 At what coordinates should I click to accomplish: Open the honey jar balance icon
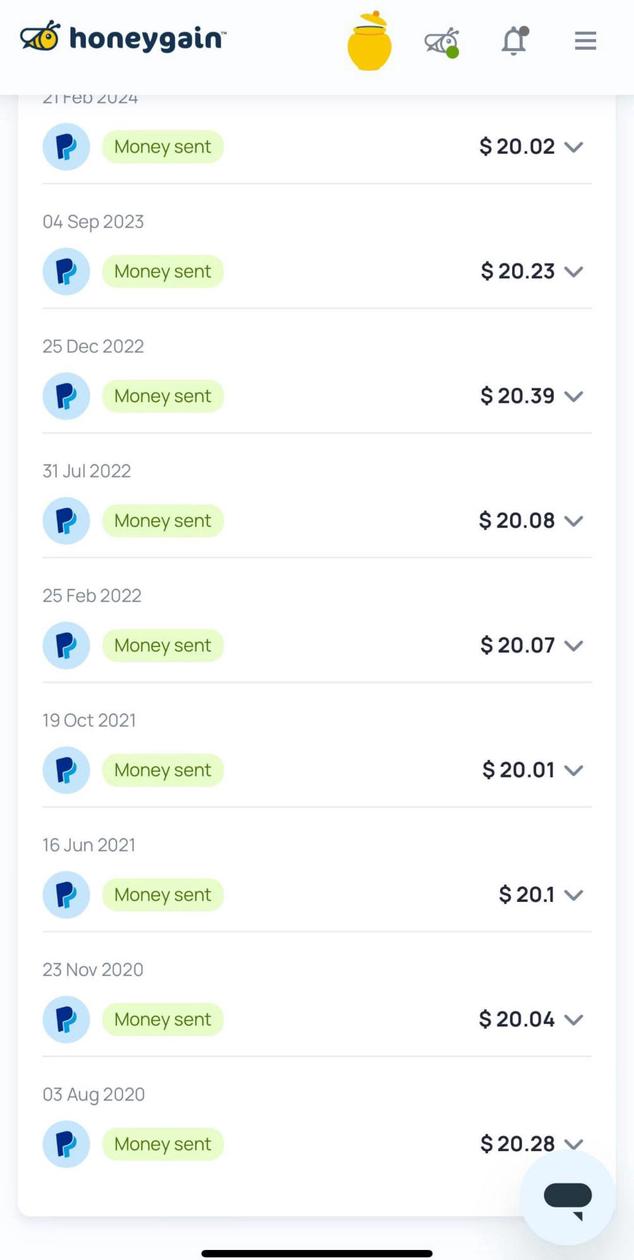pyautogui.click(x=369, y=41)
